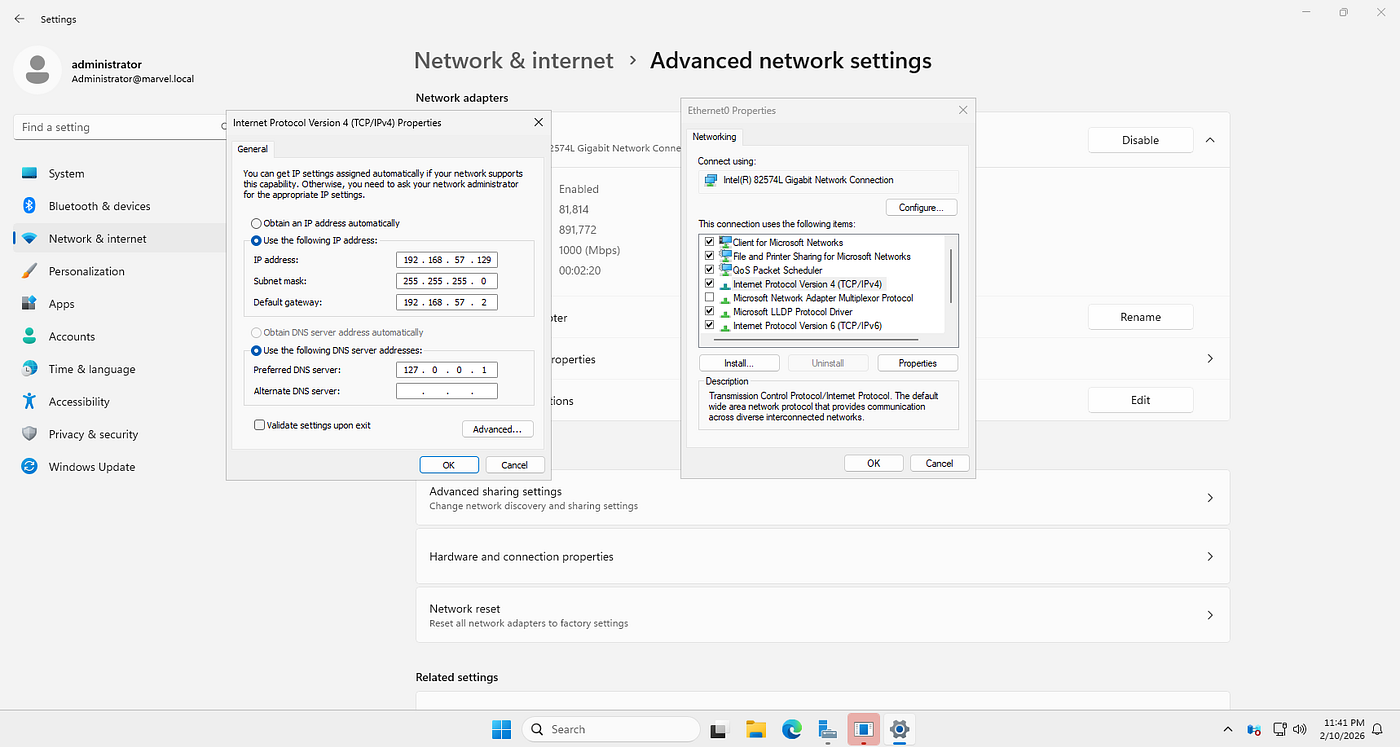This screenshot has height=747, width=1400.
Task: Click the Windows Start button
Action: click(501, 729)
